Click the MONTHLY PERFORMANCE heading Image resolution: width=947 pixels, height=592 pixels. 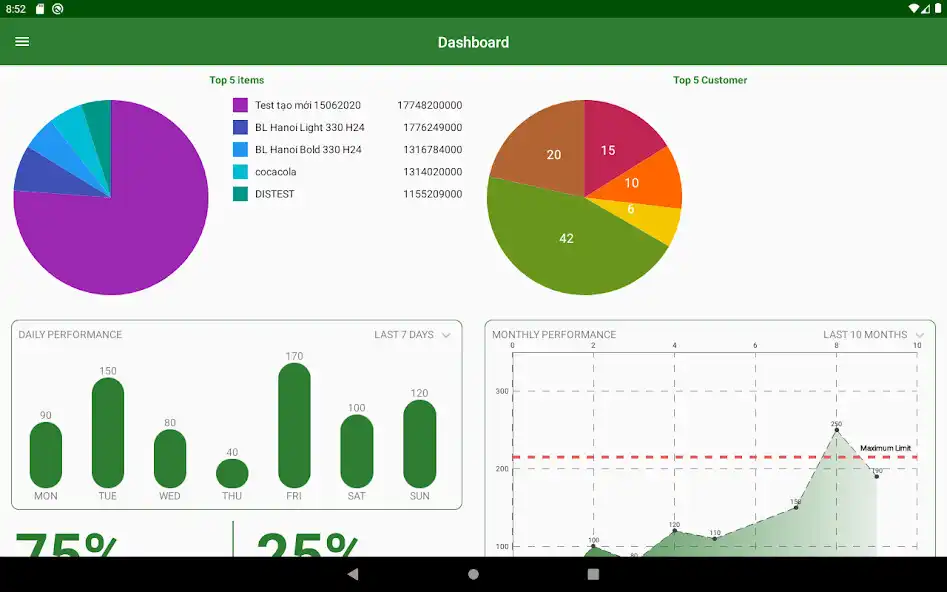554,335
